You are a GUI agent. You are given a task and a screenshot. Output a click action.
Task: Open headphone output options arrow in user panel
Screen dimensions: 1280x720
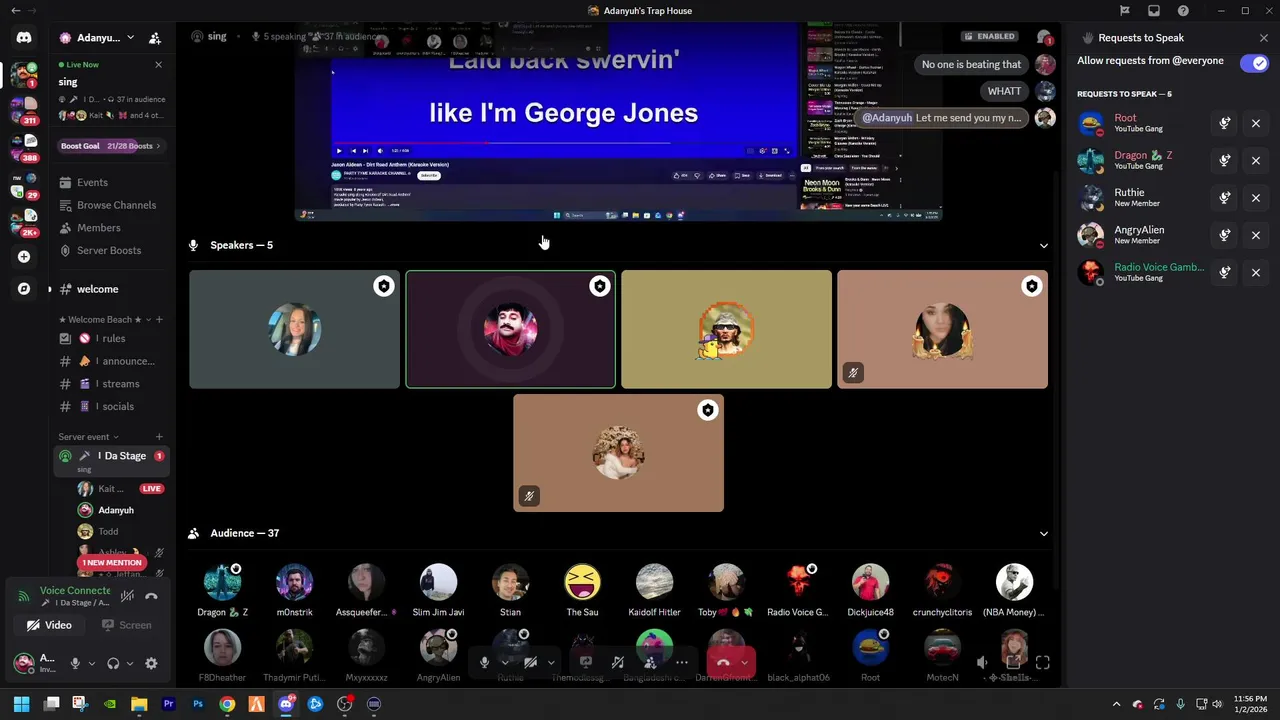click(x=130, y=663)
